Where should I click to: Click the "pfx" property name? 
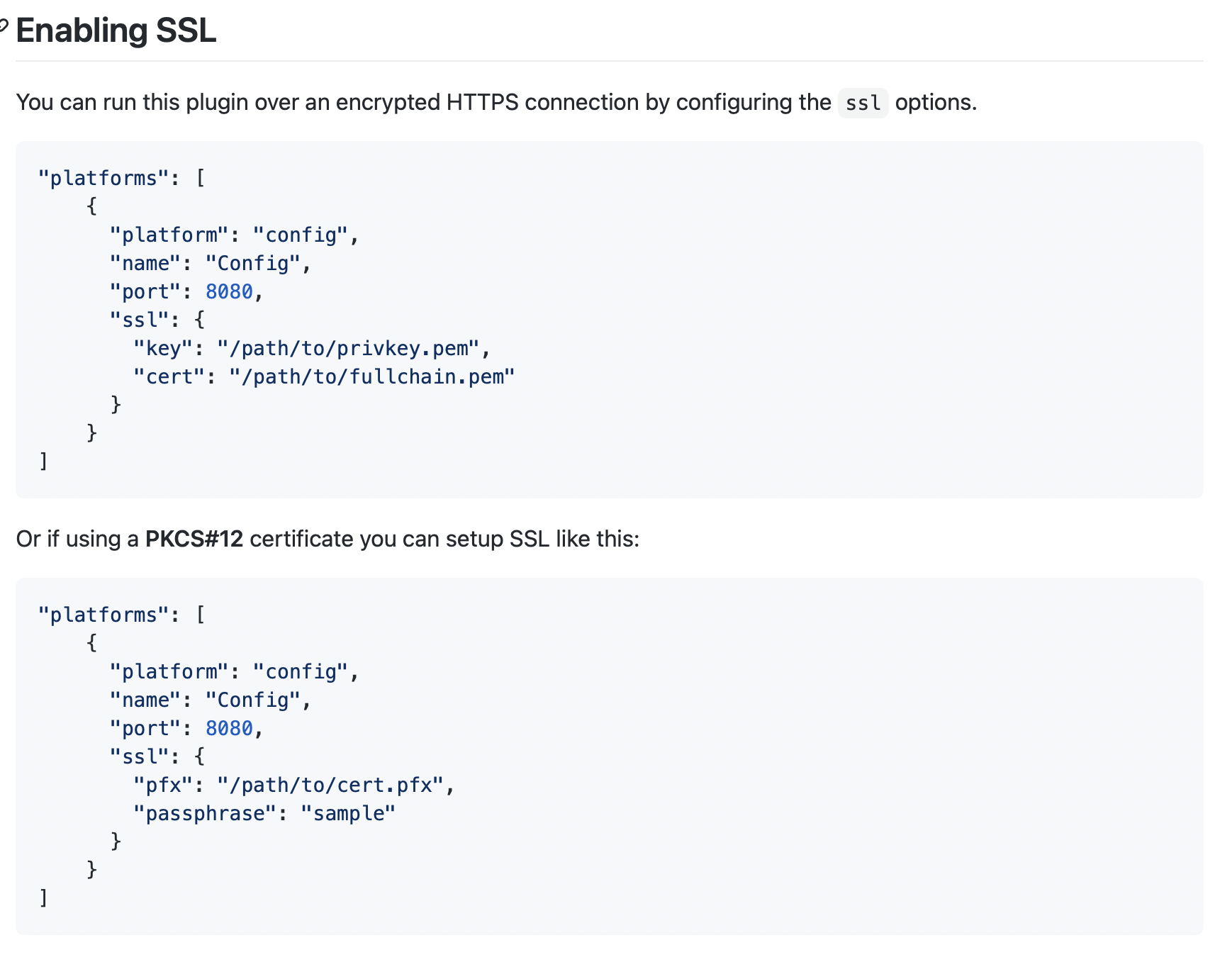click(163, 785)
